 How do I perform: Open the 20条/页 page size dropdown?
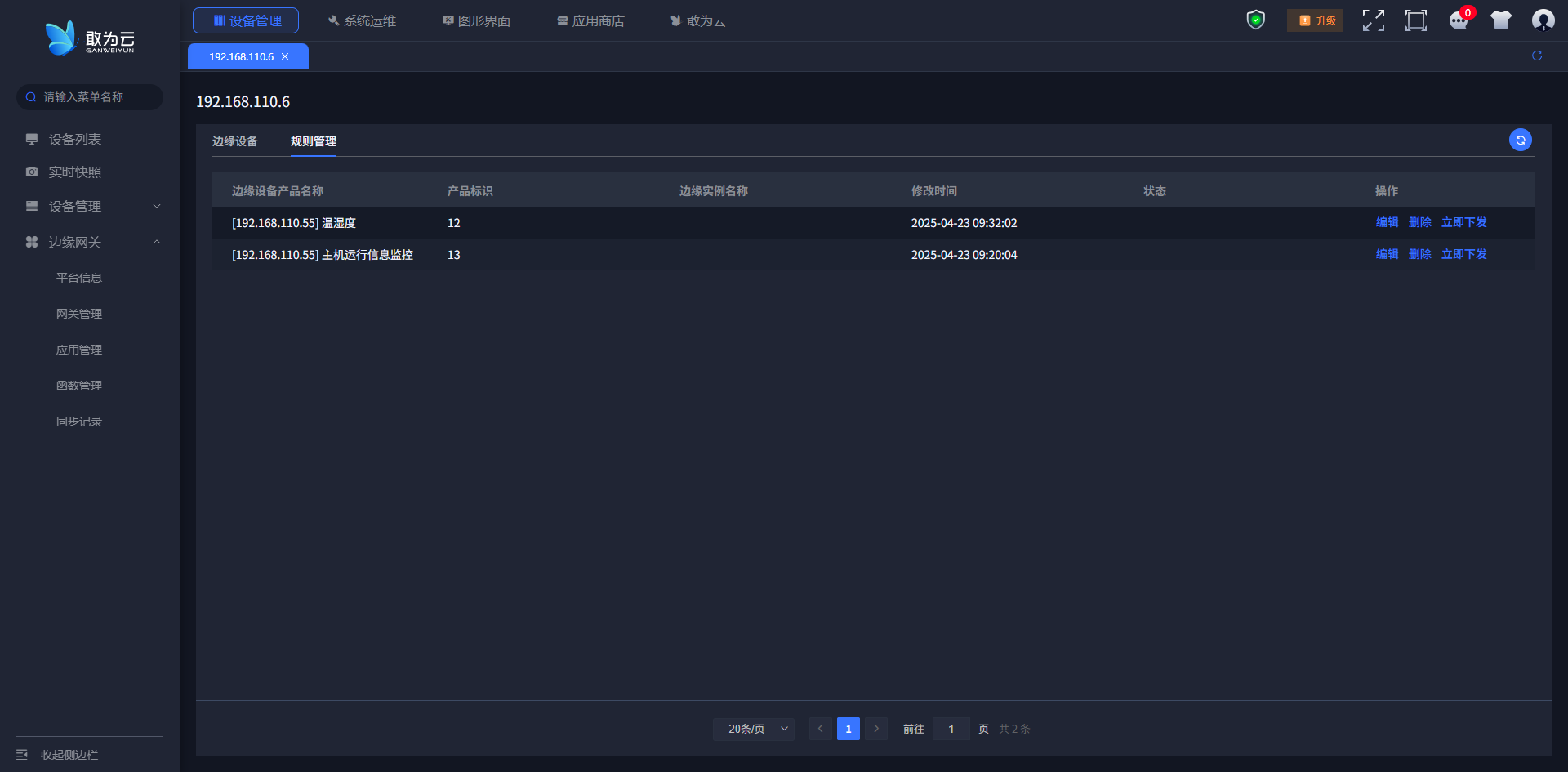[754, 729]
